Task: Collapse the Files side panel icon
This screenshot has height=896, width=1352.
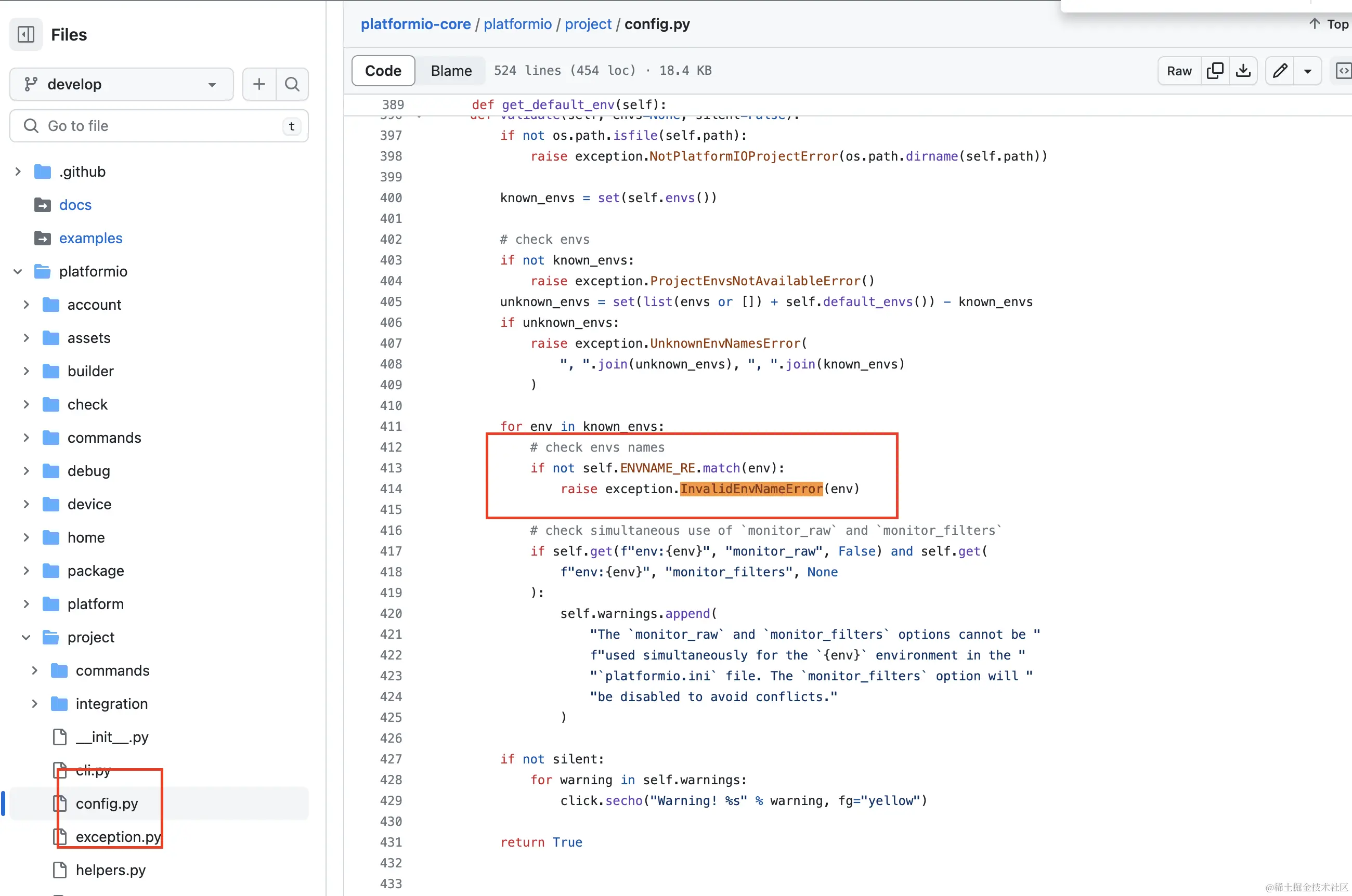Action: click(x=27, y=35)
